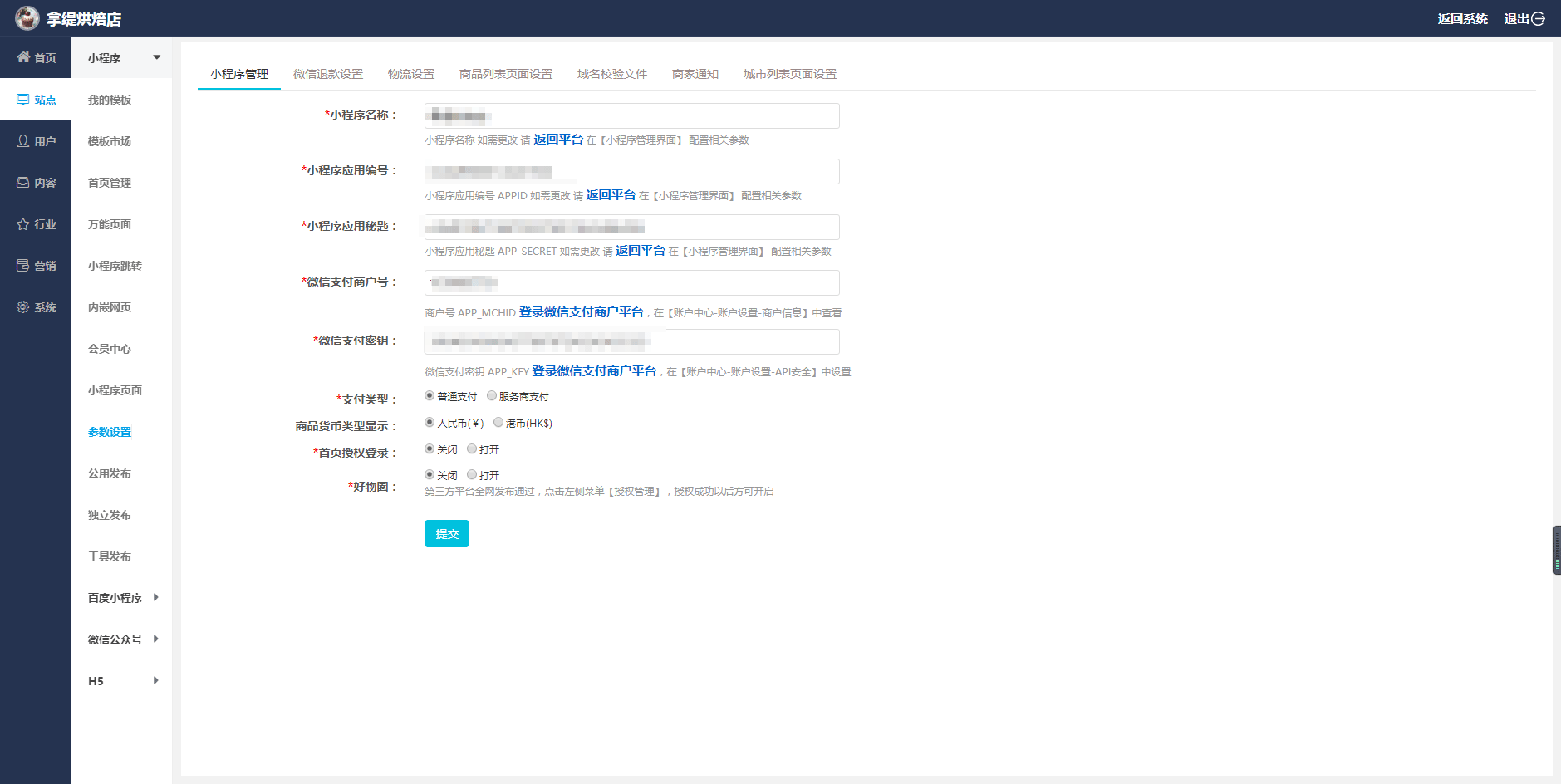
Task: Open 小程序跳转 in submenu
Action: 115,266
